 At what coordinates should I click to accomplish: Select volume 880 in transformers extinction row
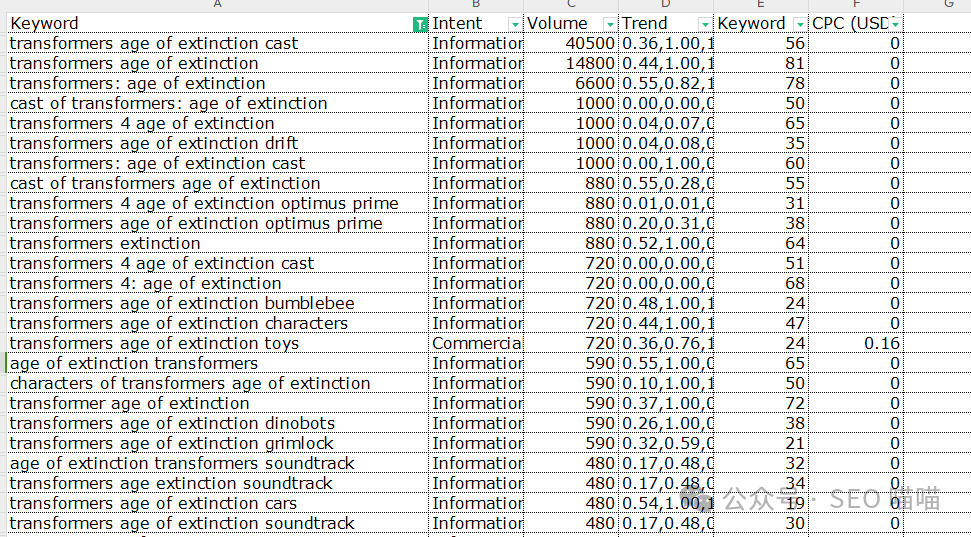pyautogui.click(x=571, y=243)
